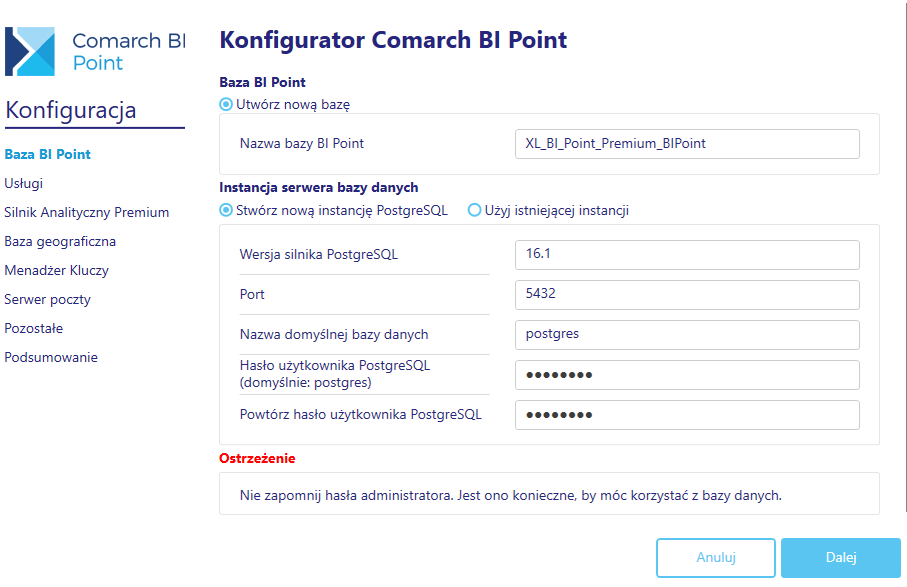
Task: Click the 'Instancja serwera bazy danych' heading
Action: click(x=319, y=187)
